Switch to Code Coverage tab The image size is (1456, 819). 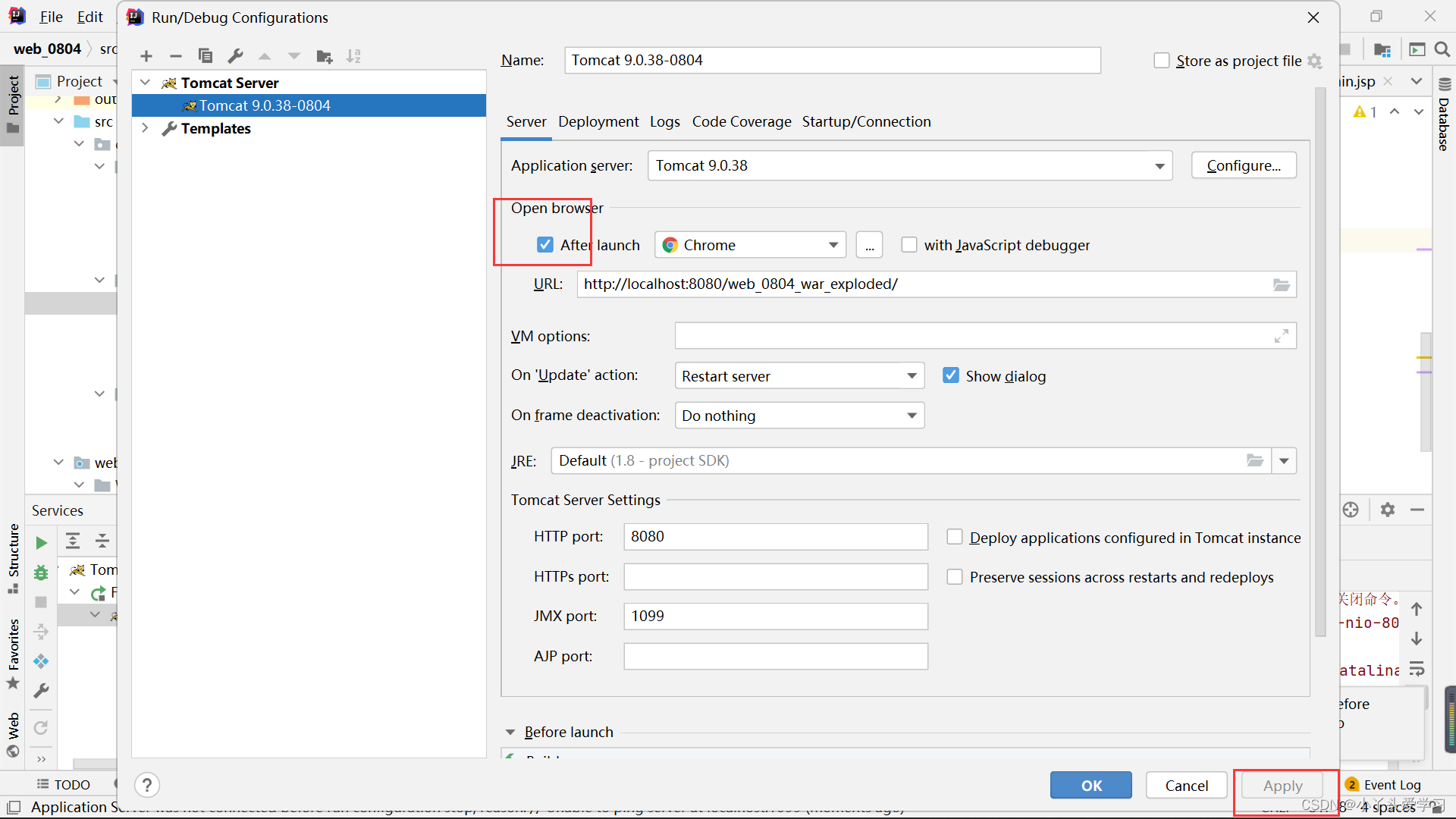click(x=742, y=121)
